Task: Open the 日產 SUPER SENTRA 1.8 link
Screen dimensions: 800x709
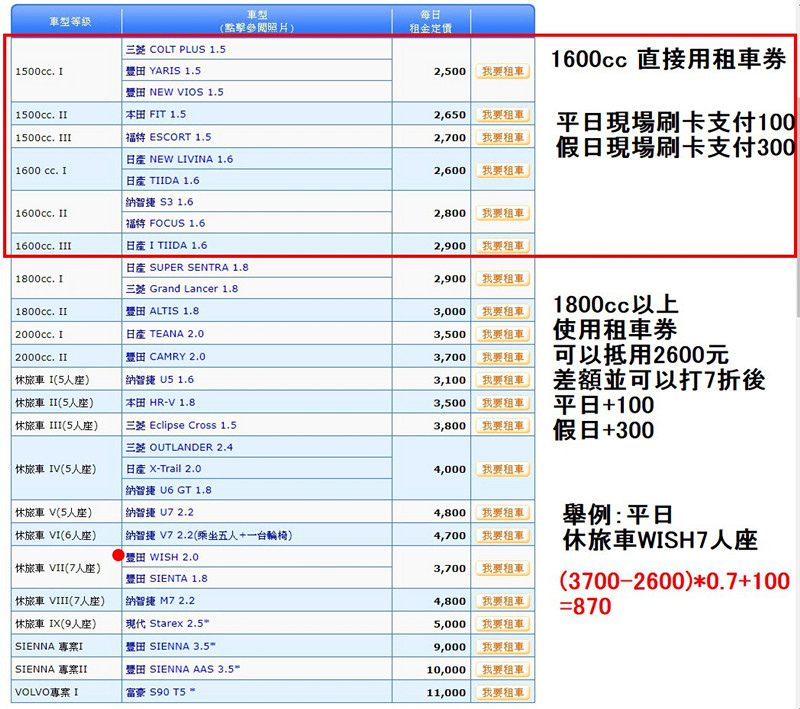Action: click(187, 267)
